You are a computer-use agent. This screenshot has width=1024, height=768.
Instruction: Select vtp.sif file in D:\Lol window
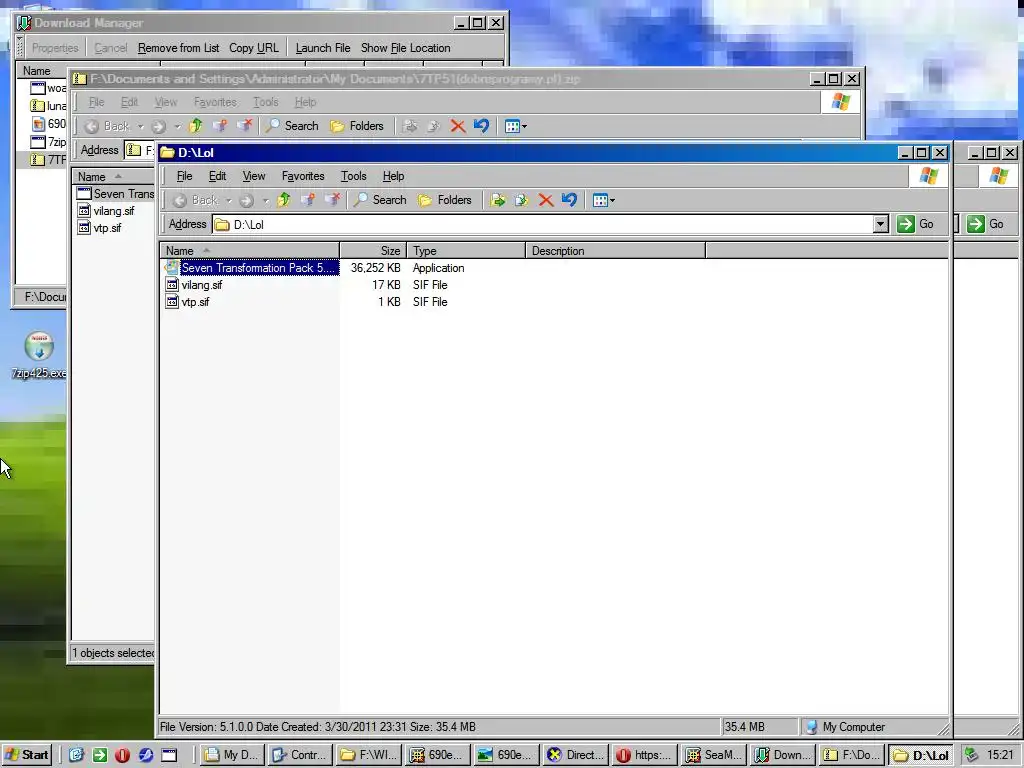(195, 302)
